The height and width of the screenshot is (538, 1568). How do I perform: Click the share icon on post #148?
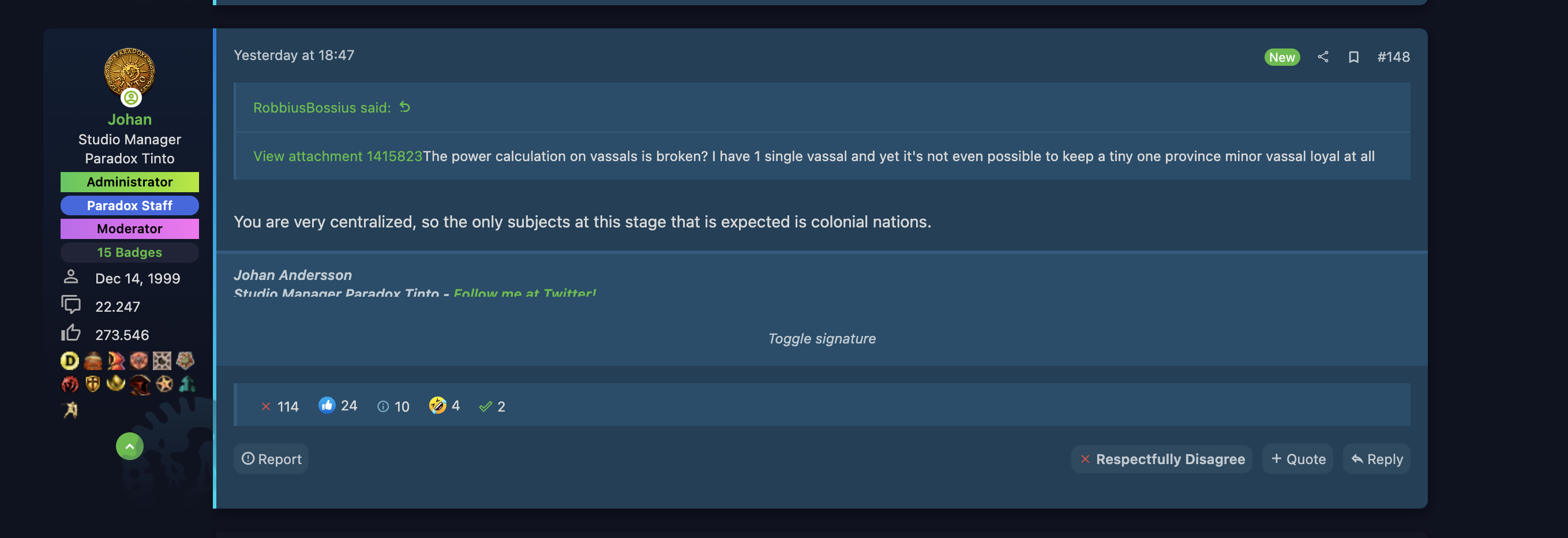(1323, 57)
